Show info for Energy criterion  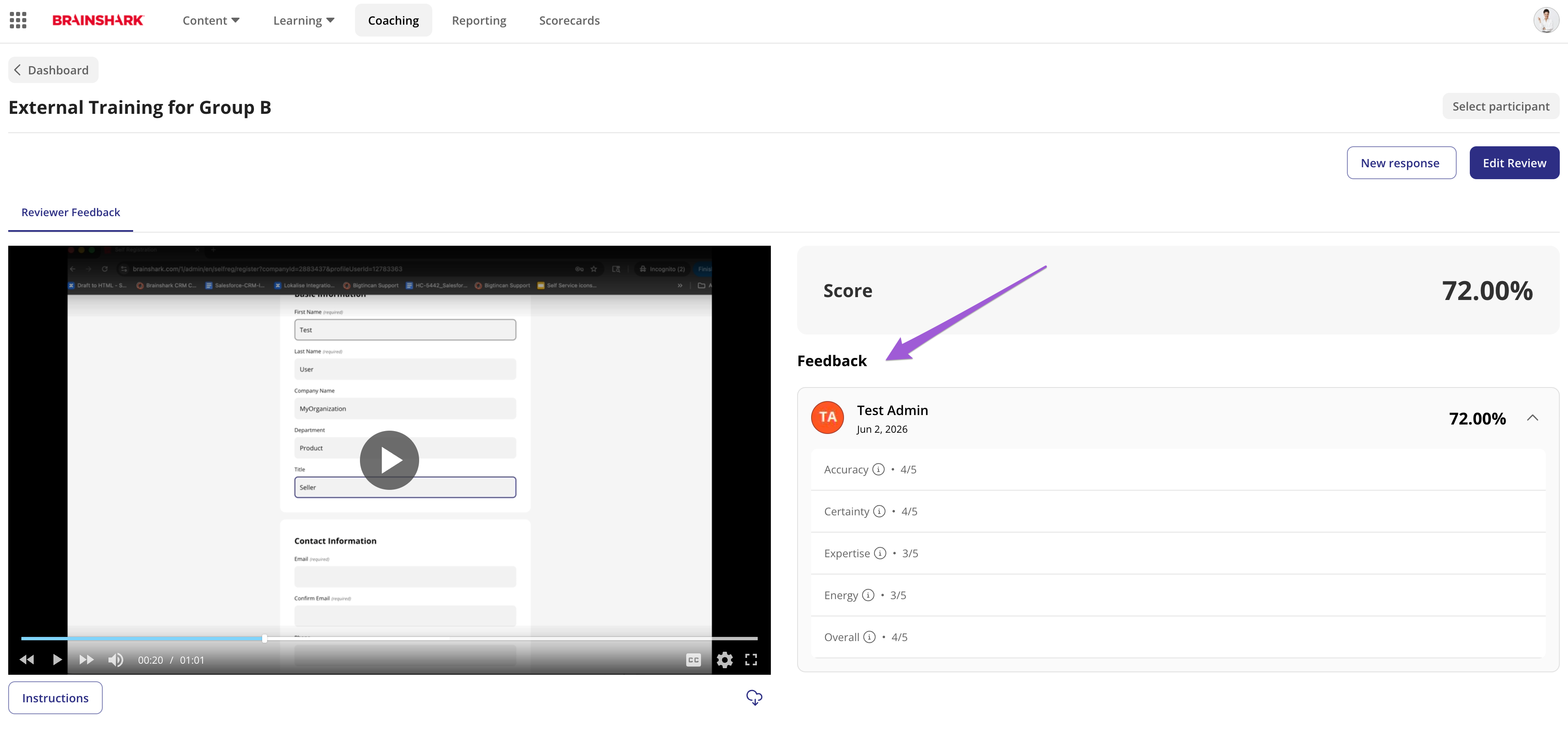pyautogui.click(x=868, y=595)
